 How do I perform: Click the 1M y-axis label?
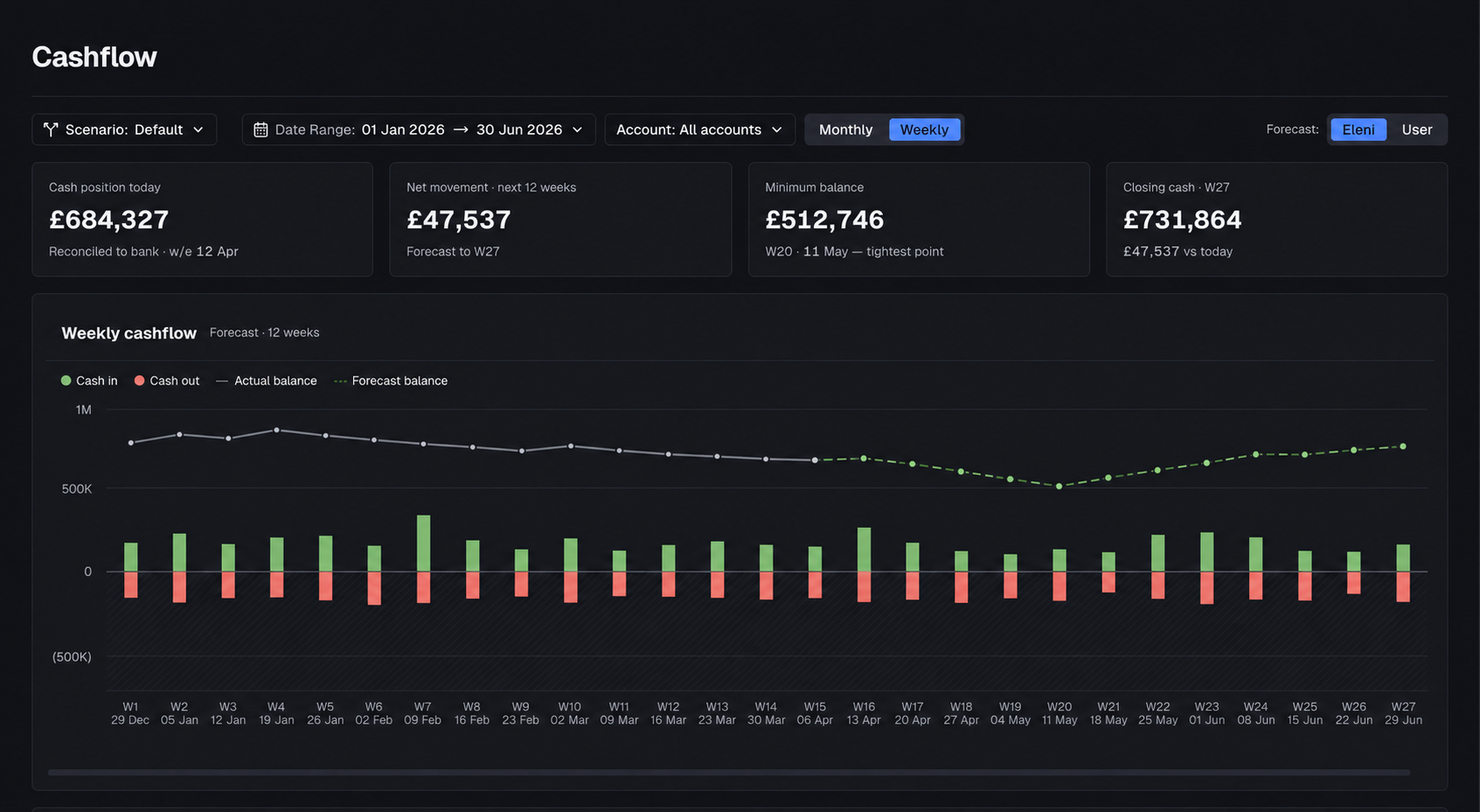[83, 410]
